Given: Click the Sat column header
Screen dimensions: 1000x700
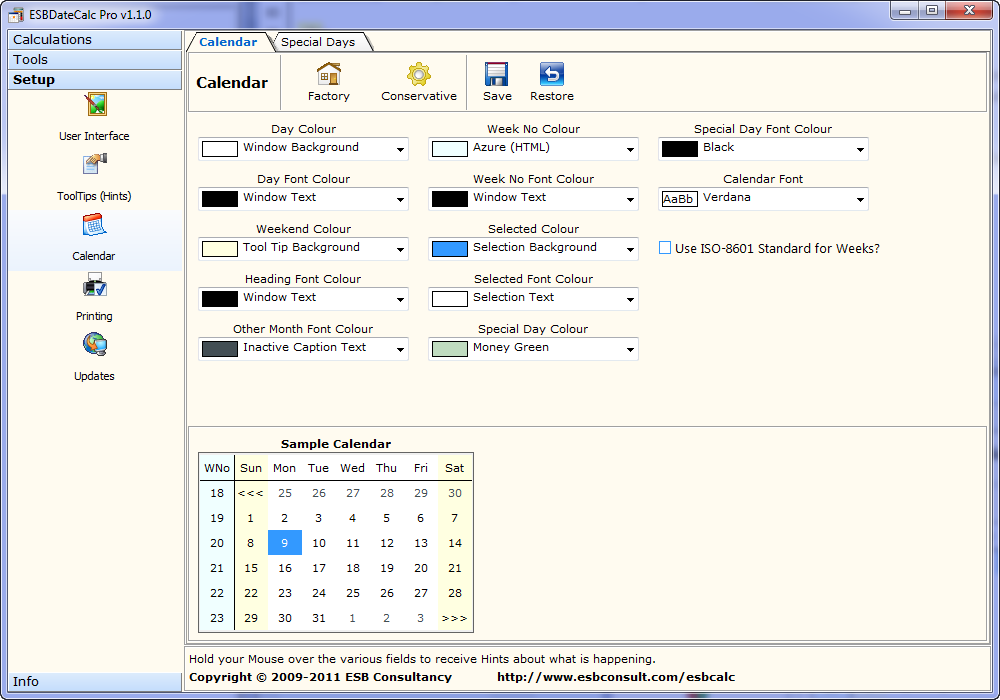Looking at the screenshot, I should (x=455, y=468).
